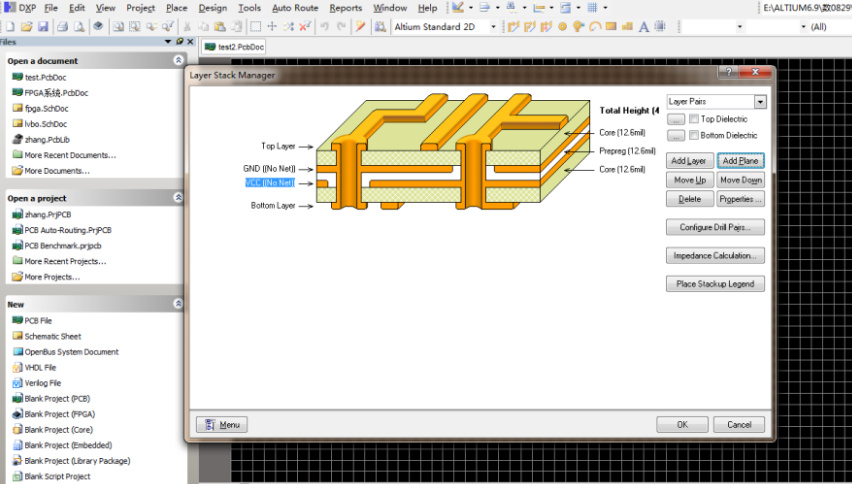
Task: Interactive differential pair routing icon
Action: click(530, 27)
